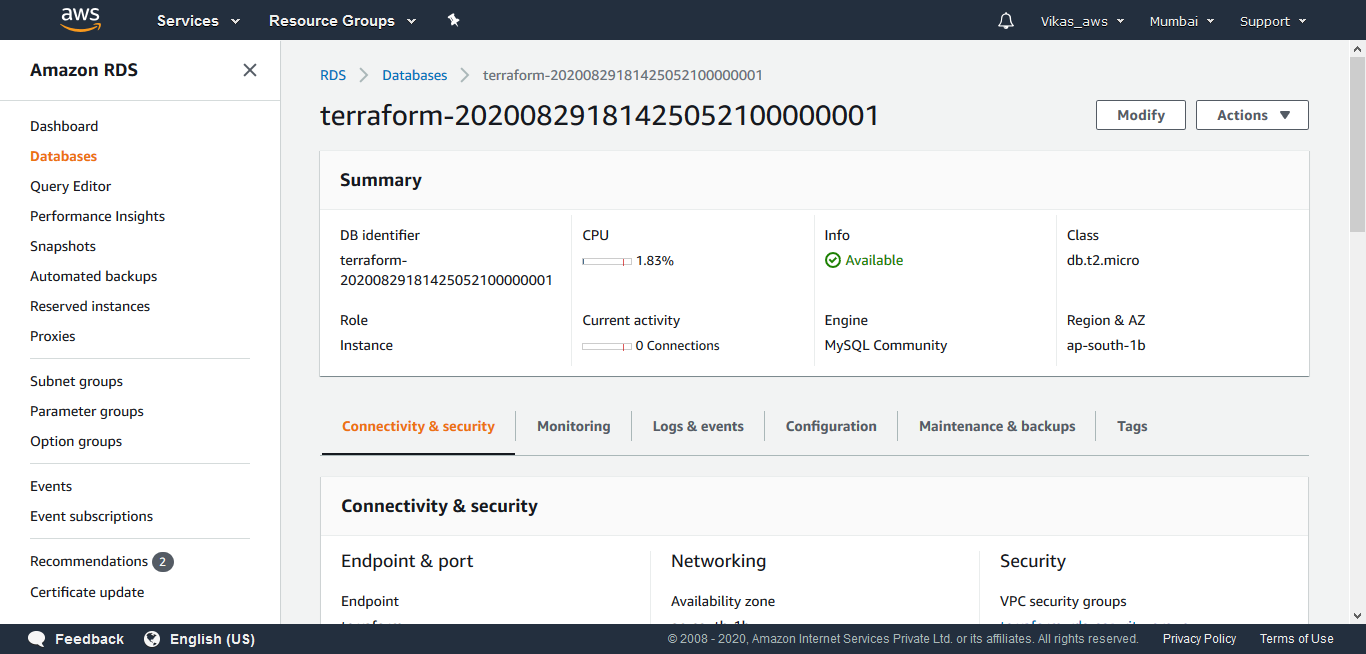The image size is (1366, 654).
Task: Click the Security heading
Action: tap(1033, 561)
